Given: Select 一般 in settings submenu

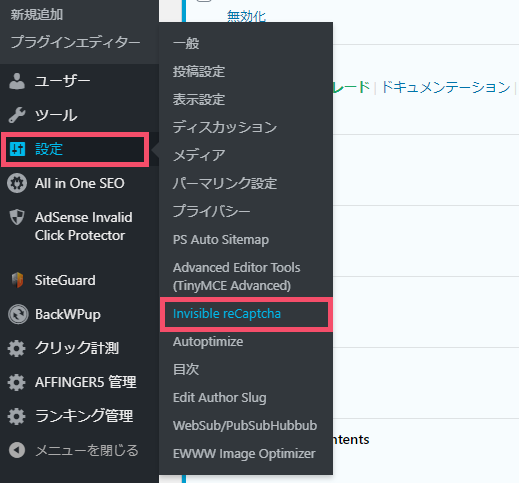Looking at the screenshot, I should pyautogui.click(x=186, y=43).
